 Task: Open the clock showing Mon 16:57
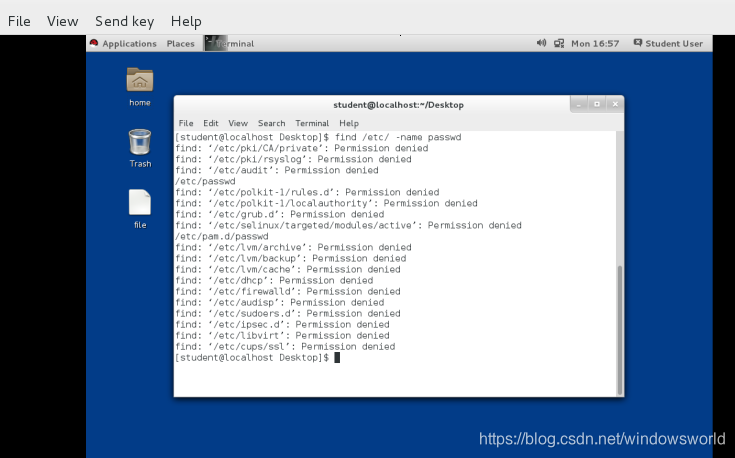coord(595,44)
